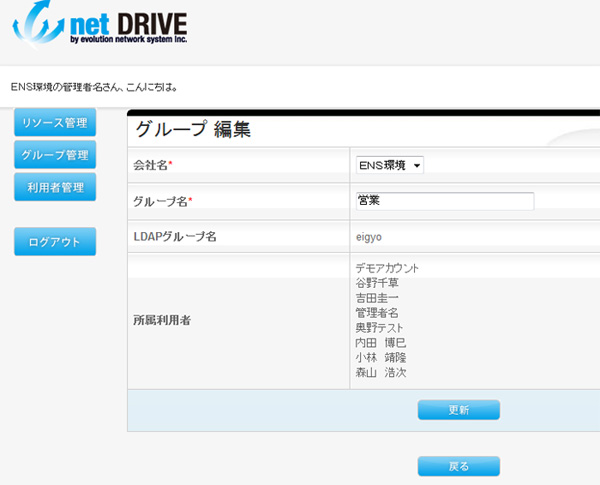The image size is (600, 485).
Task: Click the グループ 編集 heading
Action: pos(192,129)
